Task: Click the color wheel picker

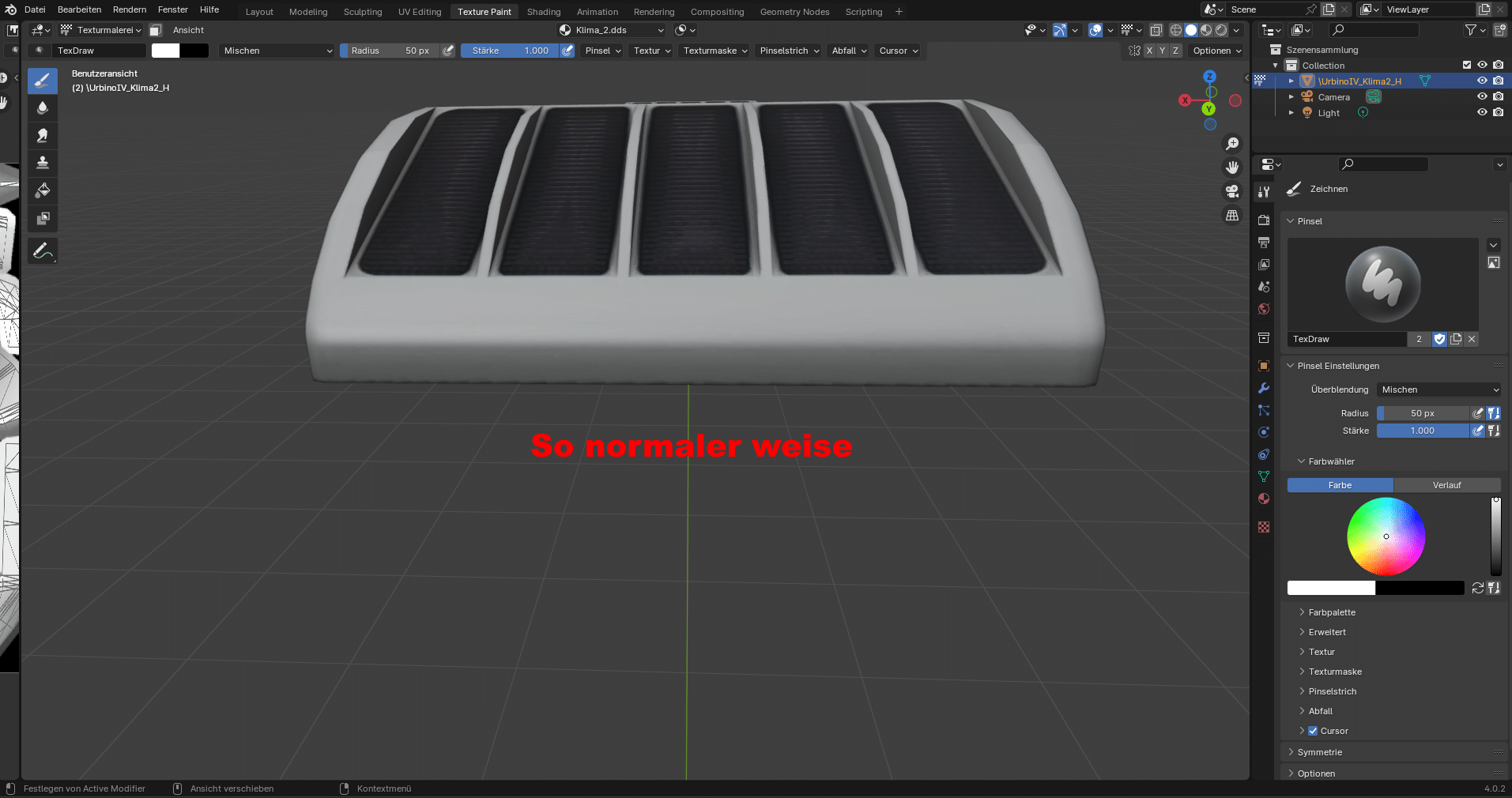Action: (x=1386, y=536)
